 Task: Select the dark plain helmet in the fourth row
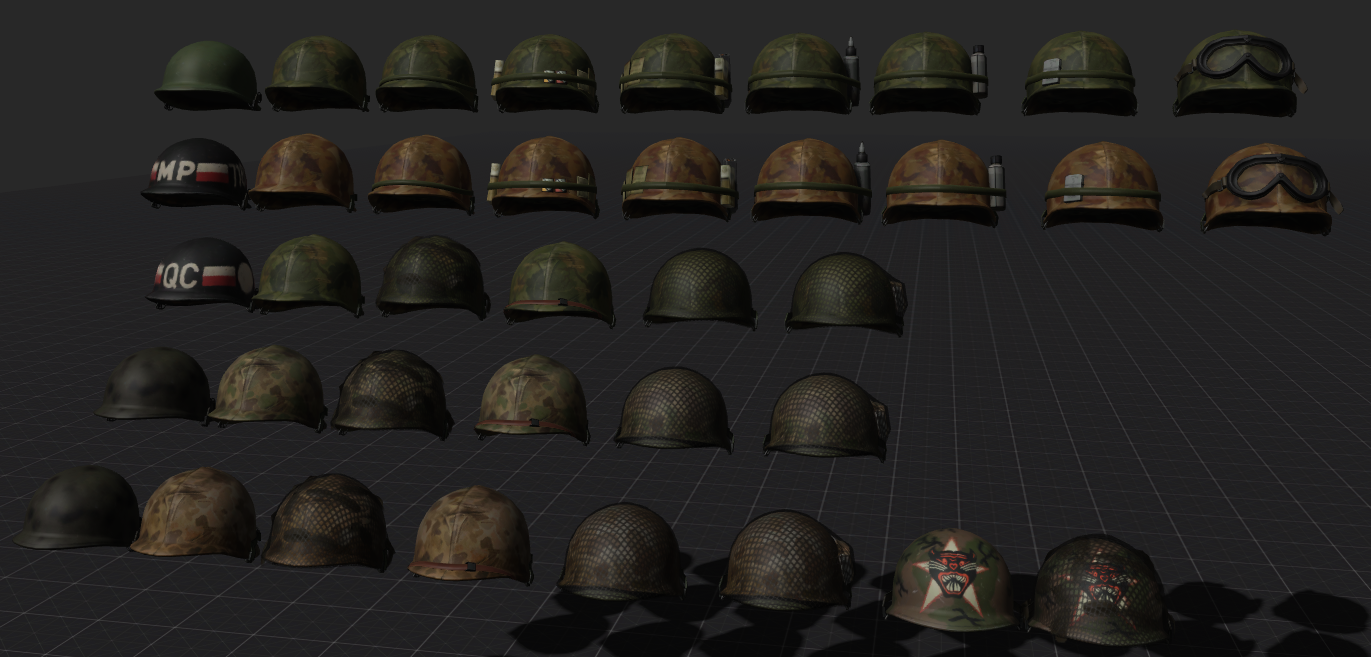pos(154,384)
